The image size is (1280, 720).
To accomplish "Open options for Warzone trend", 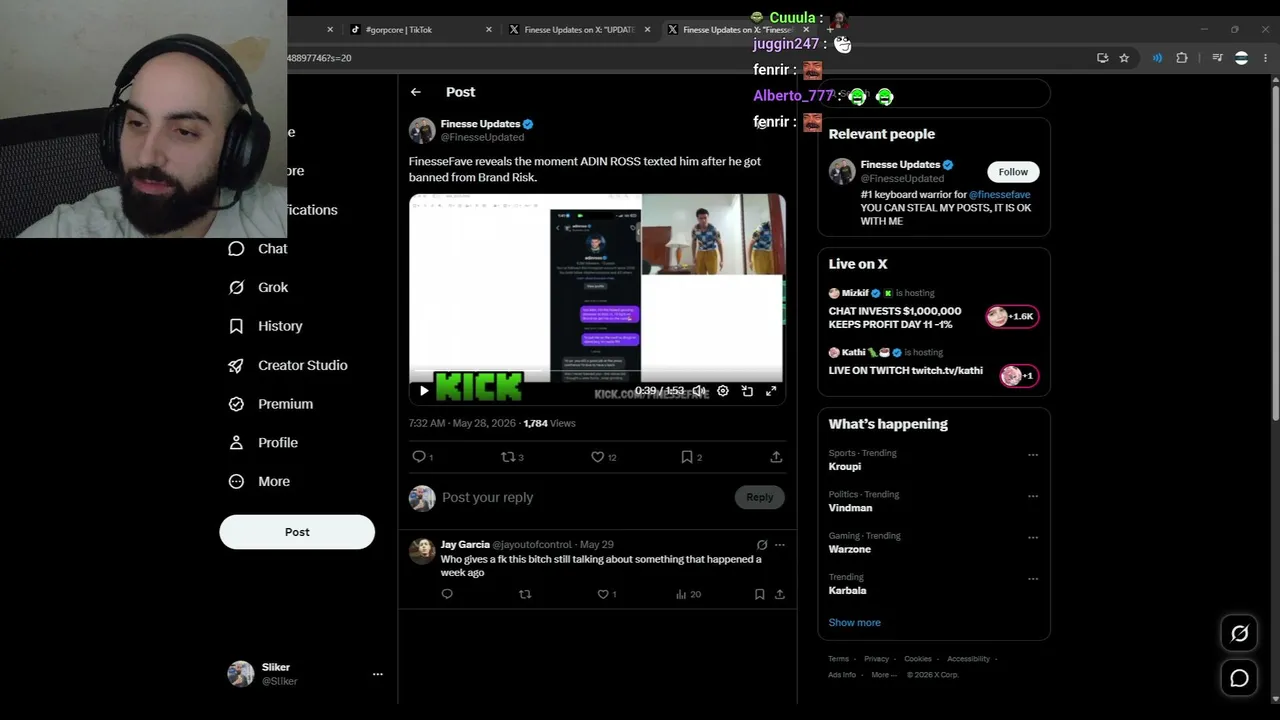I will [x=1033, y=537].
